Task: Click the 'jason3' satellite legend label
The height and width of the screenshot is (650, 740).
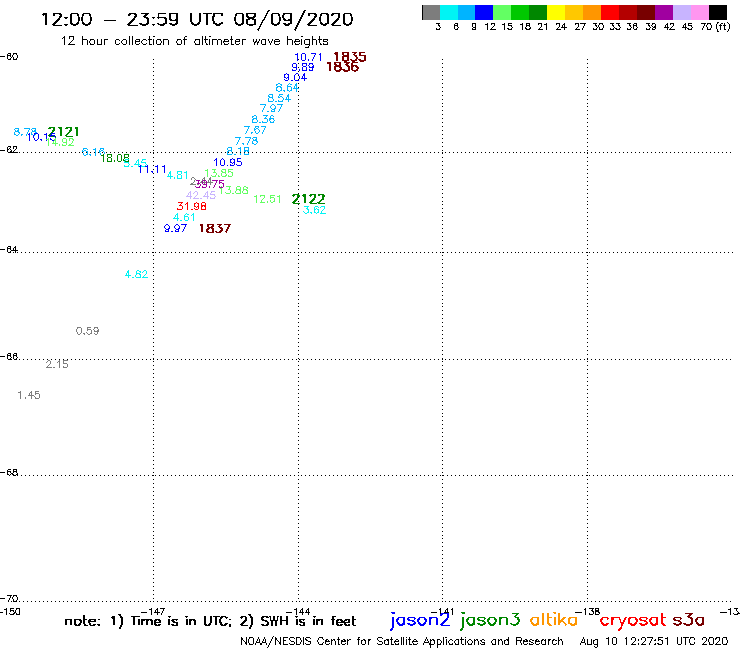Action: 490,620
